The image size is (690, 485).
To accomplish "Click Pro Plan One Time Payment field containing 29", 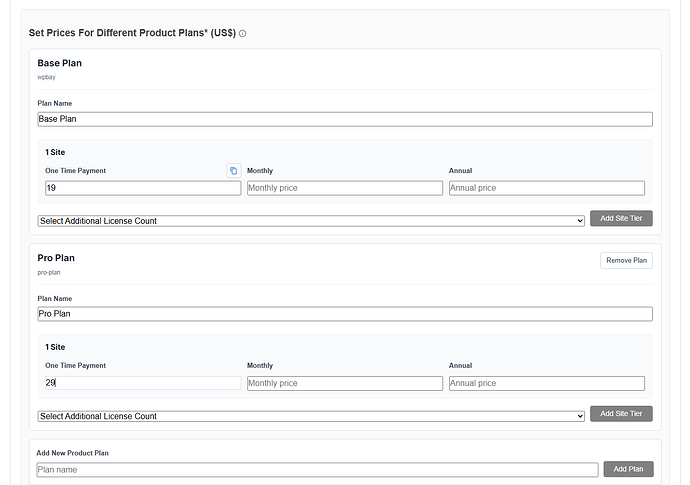I will (143, 383).
